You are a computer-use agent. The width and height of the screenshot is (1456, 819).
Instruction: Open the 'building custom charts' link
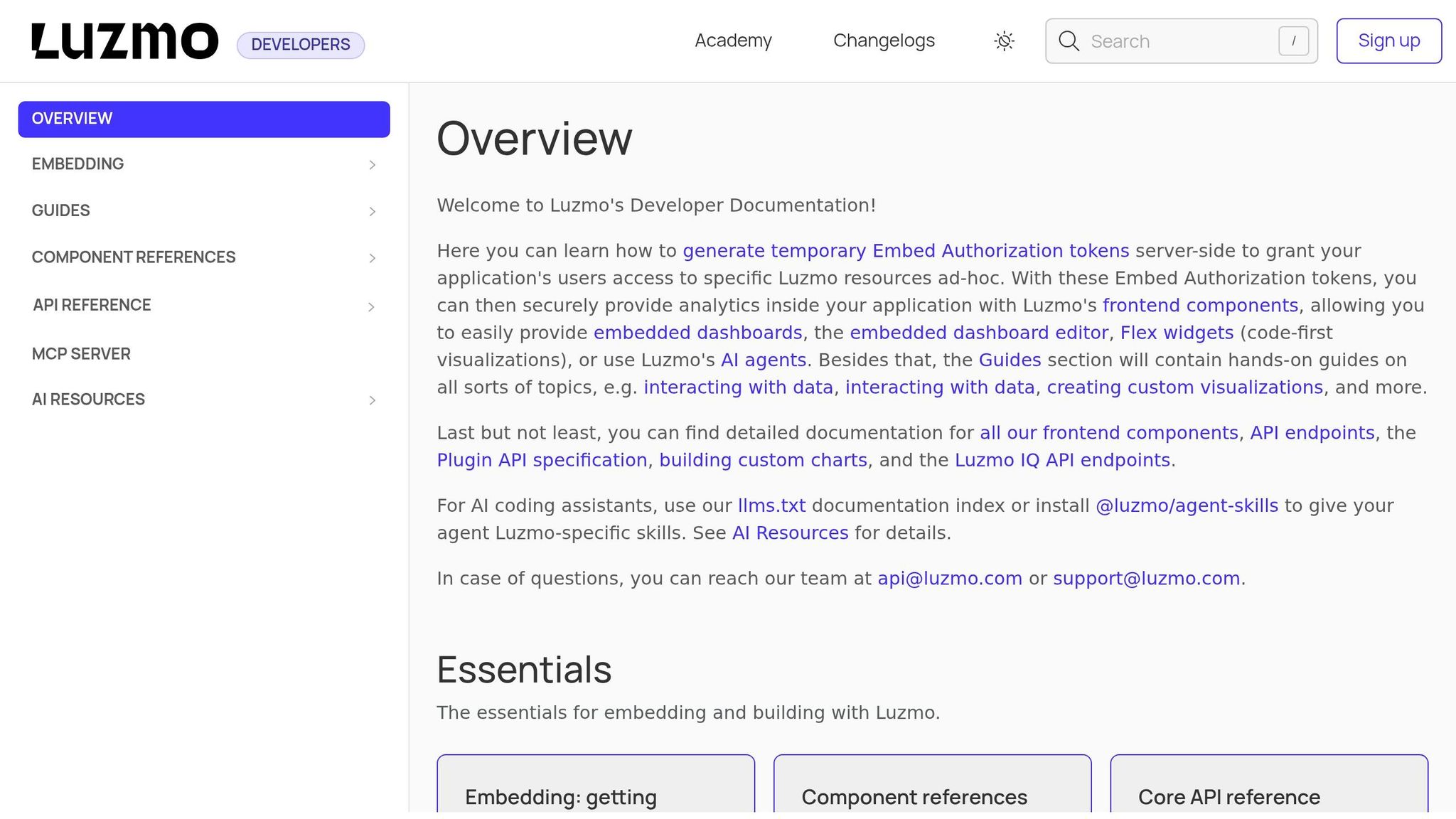click(763, 460)
